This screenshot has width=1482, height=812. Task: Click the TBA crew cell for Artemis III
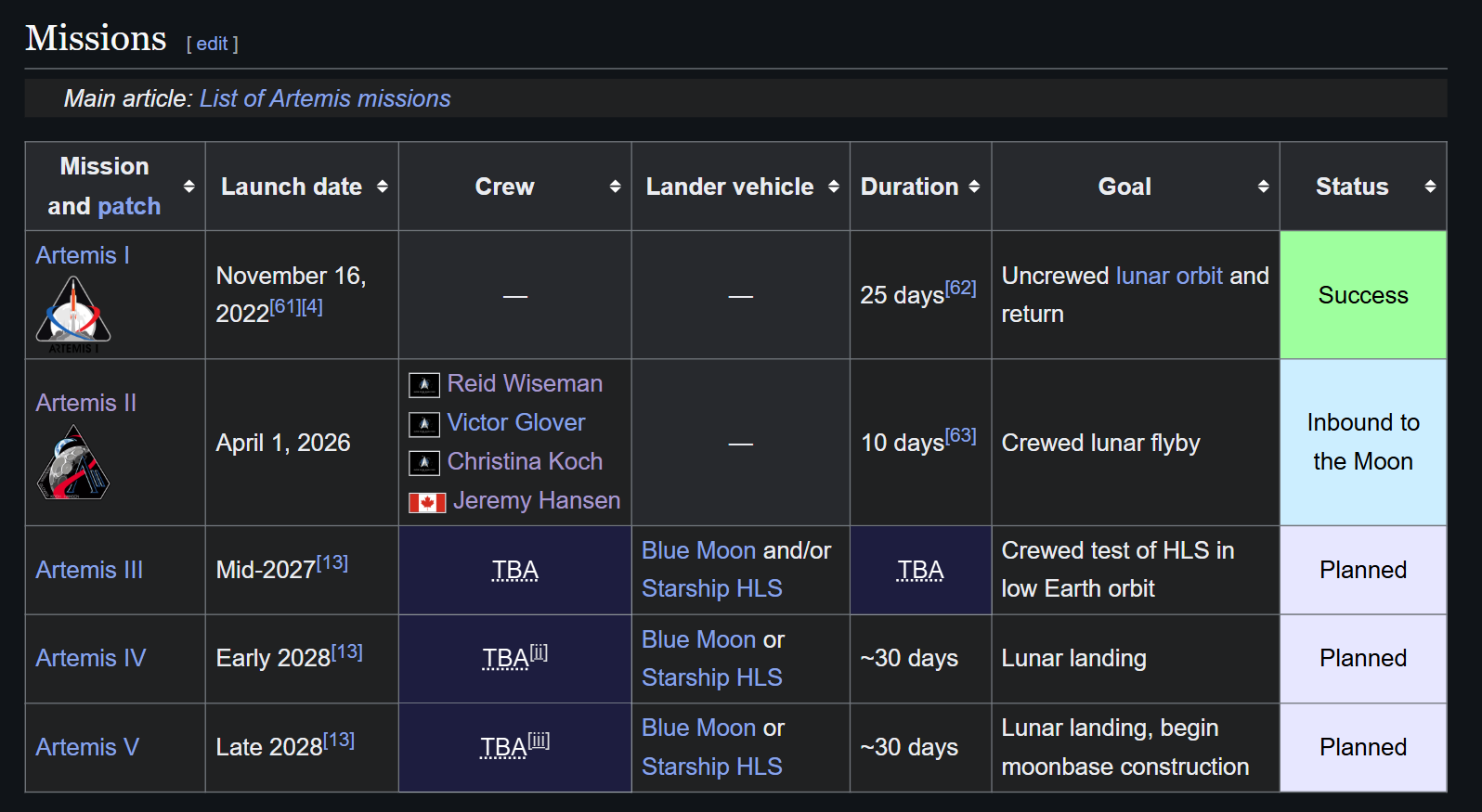pyautogui.click(x=514, y=570)
